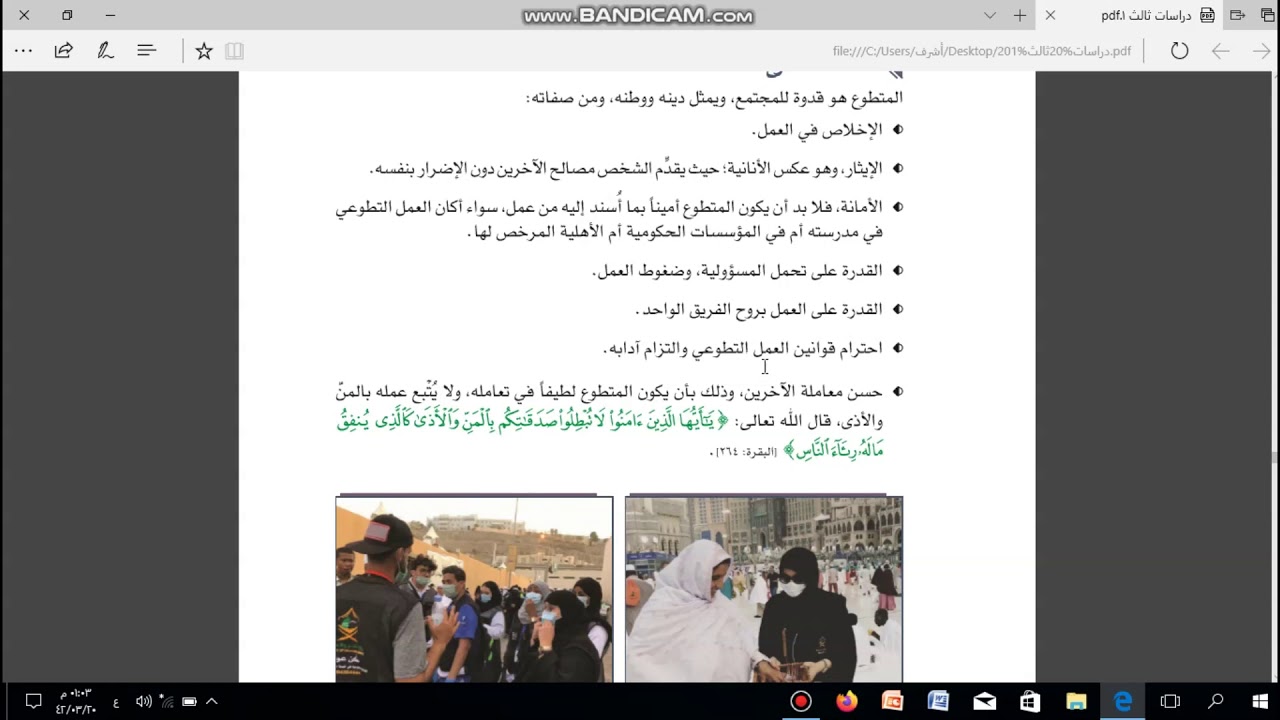The image size is (1280, 720).
Task: Click the green Quran verse text
Action: point(610,434)
